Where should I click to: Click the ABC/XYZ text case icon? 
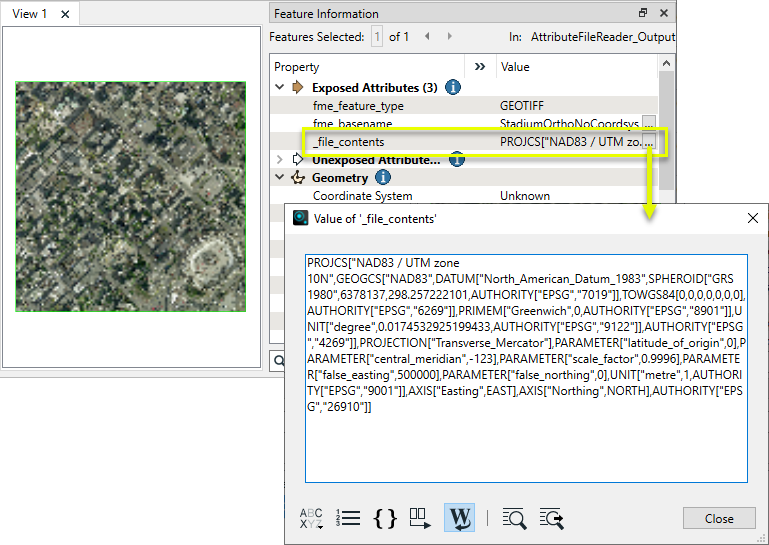point(312,518)
